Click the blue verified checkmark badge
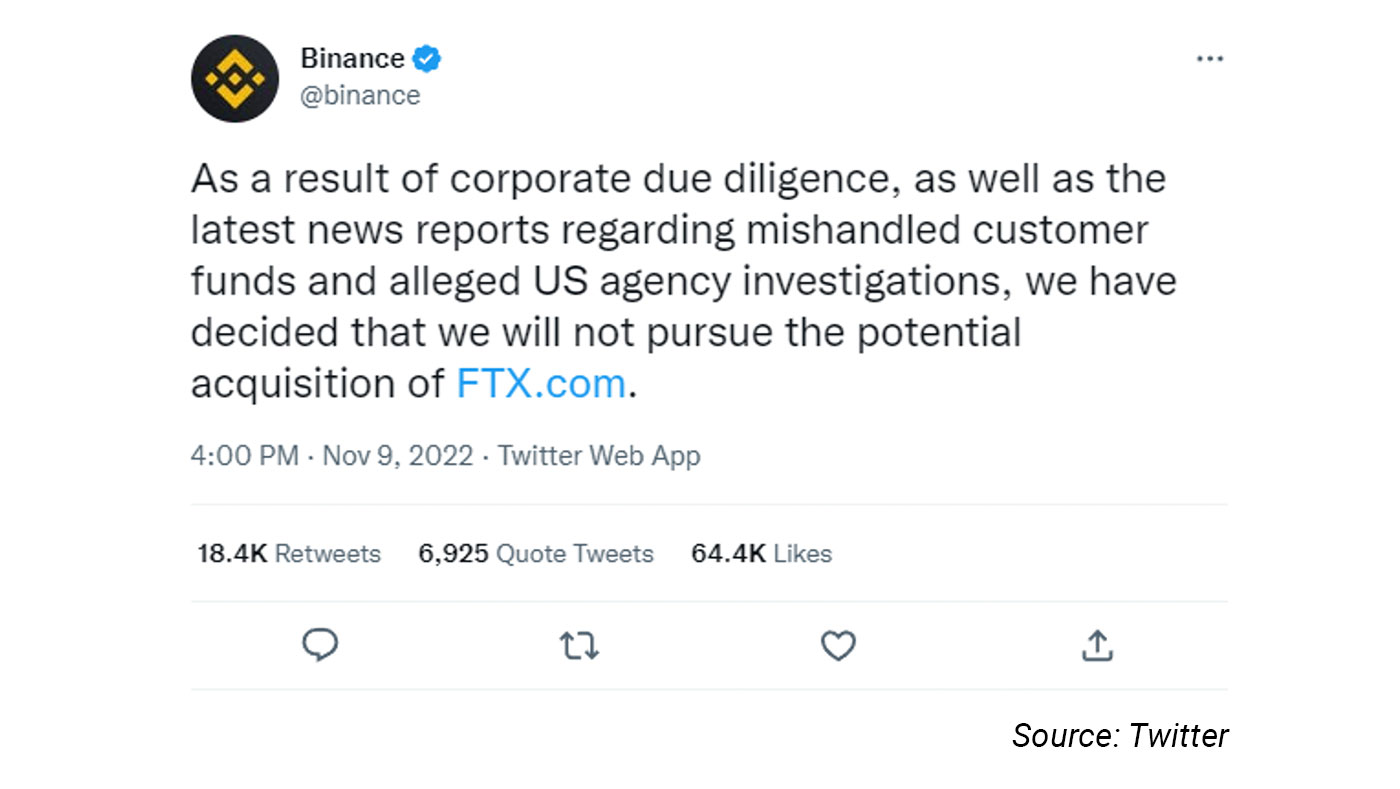Viewport: 1400px width, 789px height. pos(428,59)
